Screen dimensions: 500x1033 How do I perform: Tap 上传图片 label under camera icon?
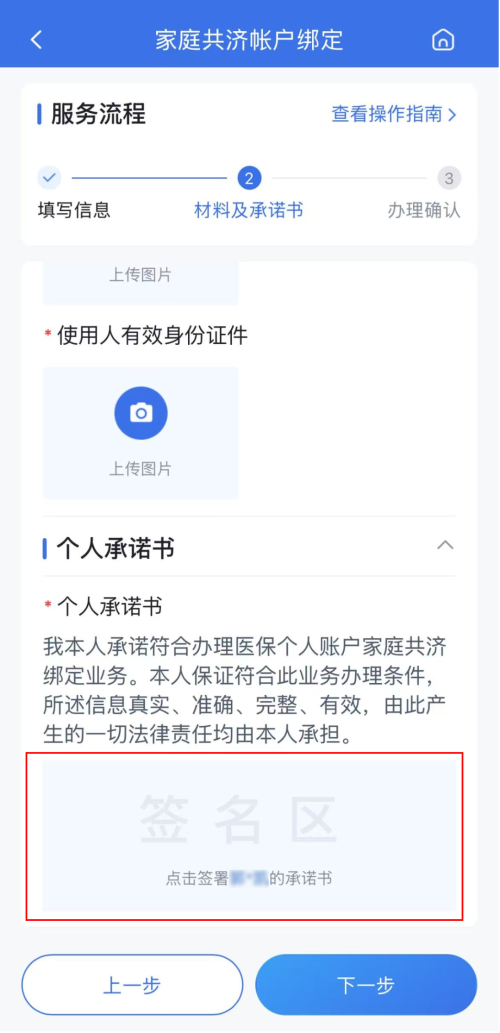140,468
